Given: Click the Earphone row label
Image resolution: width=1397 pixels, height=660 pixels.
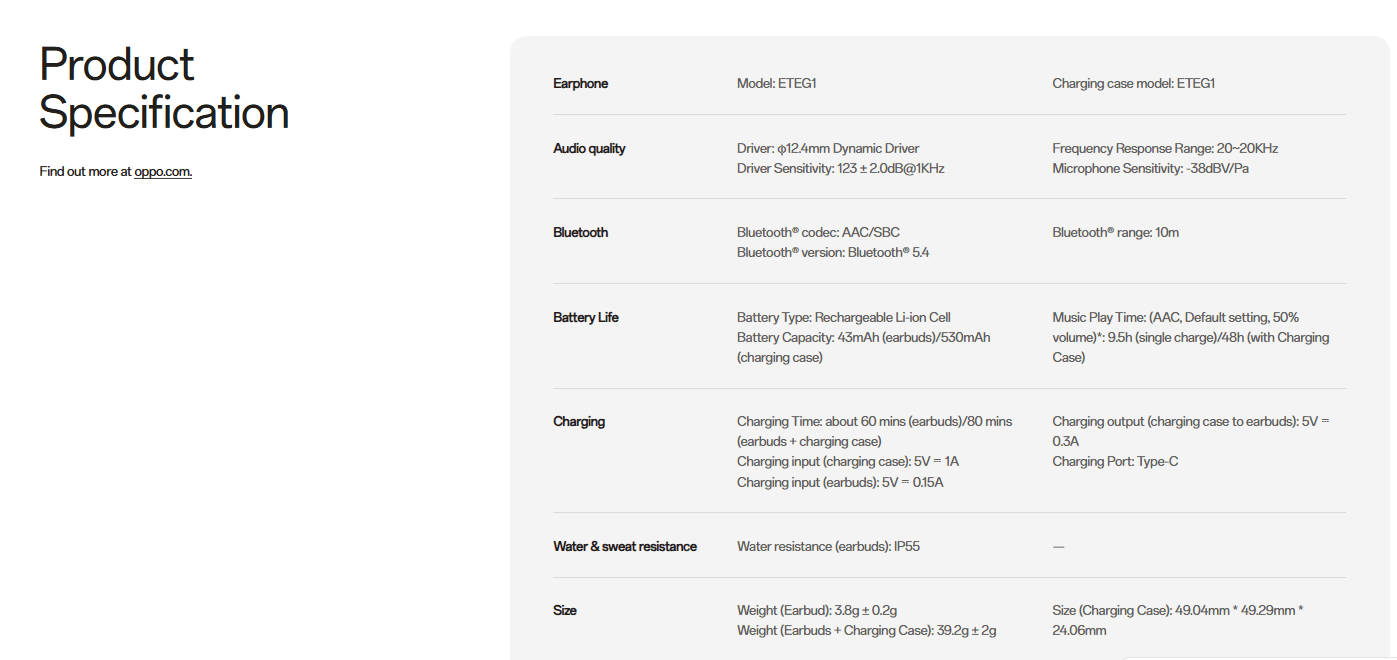Looking at the screenshot, I should click(580, 84).
